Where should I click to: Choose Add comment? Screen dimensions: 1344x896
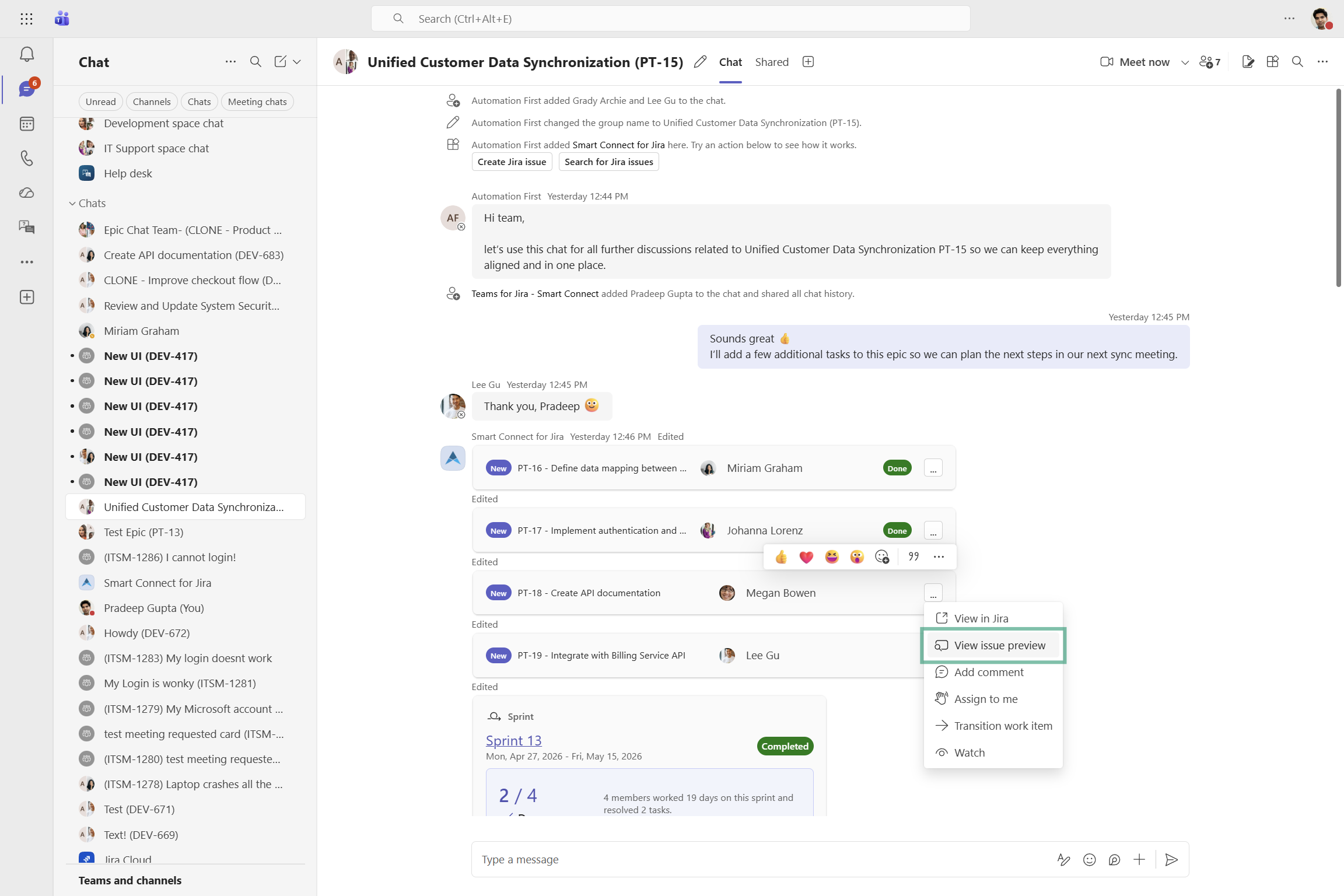click(993, 672)
